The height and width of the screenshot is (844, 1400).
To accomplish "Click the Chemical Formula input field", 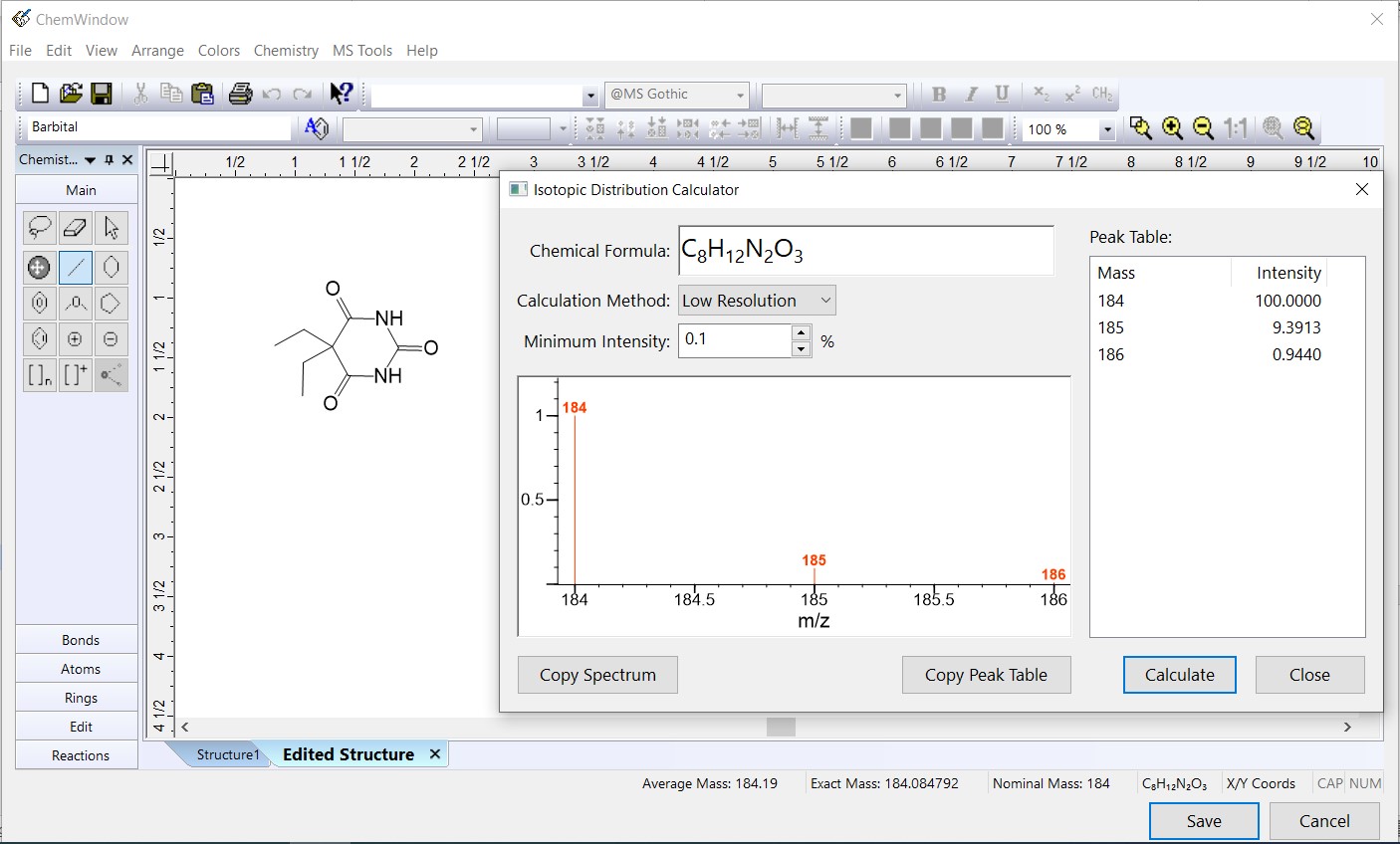I will (x=865, y=251).
